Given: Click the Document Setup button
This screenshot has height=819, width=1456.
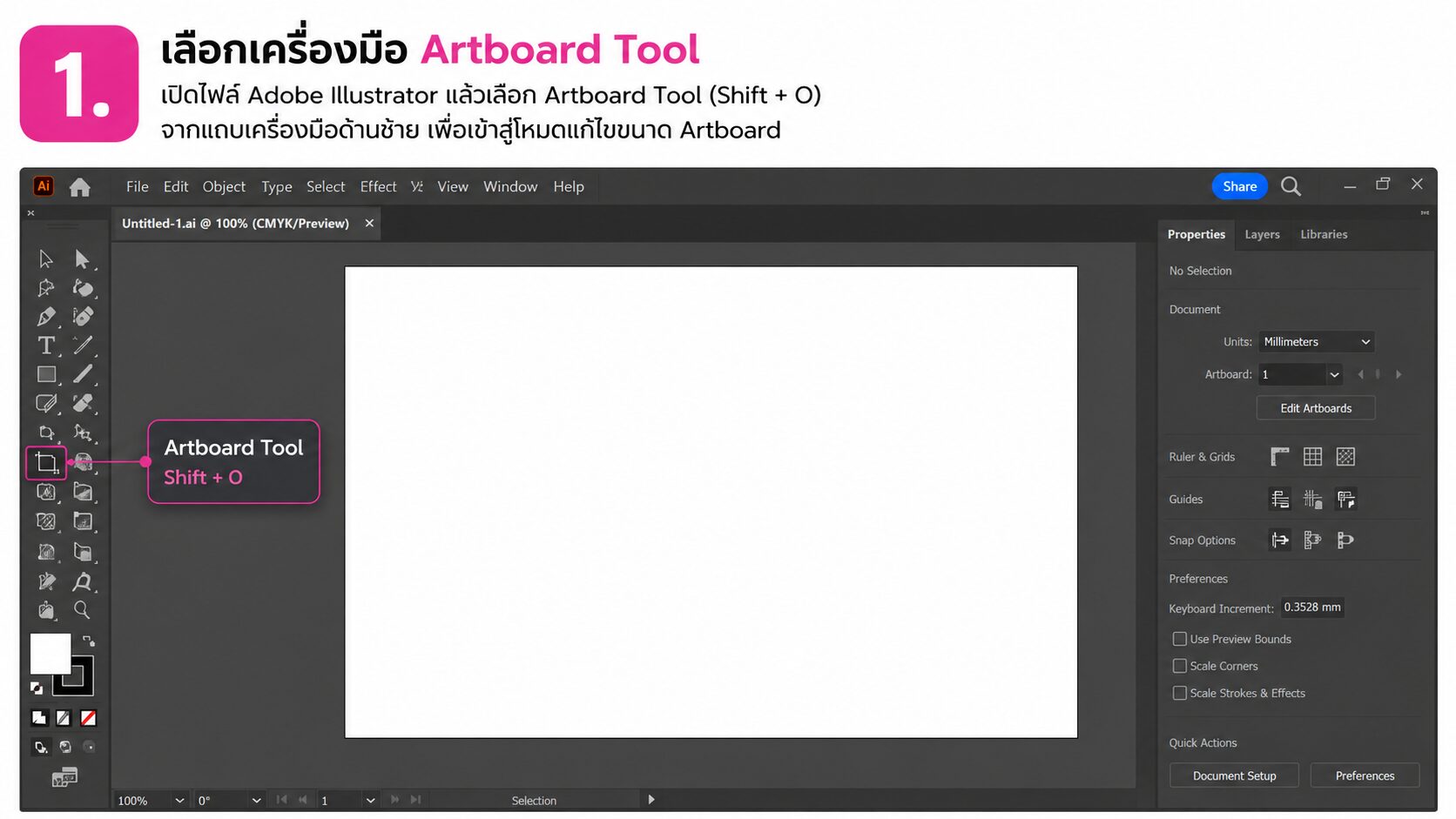Looking at the screenshot, I should [1234, 775].
